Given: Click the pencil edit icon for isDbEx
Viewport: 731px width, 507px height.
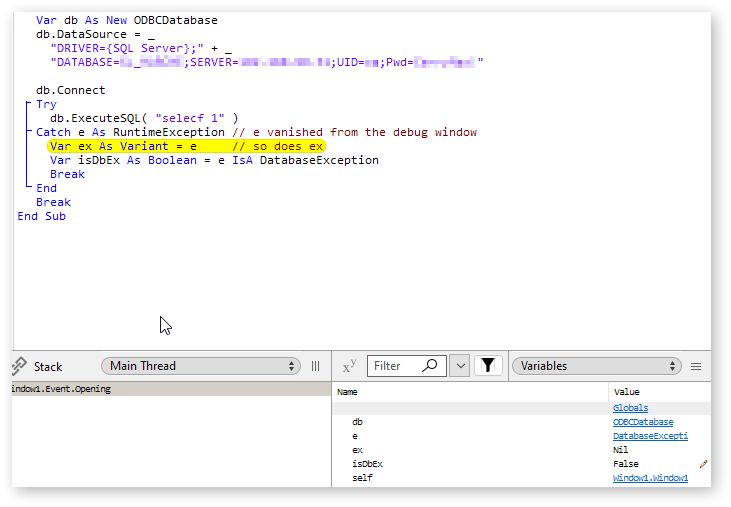Looking at the screenshot, I should (703, 464).
